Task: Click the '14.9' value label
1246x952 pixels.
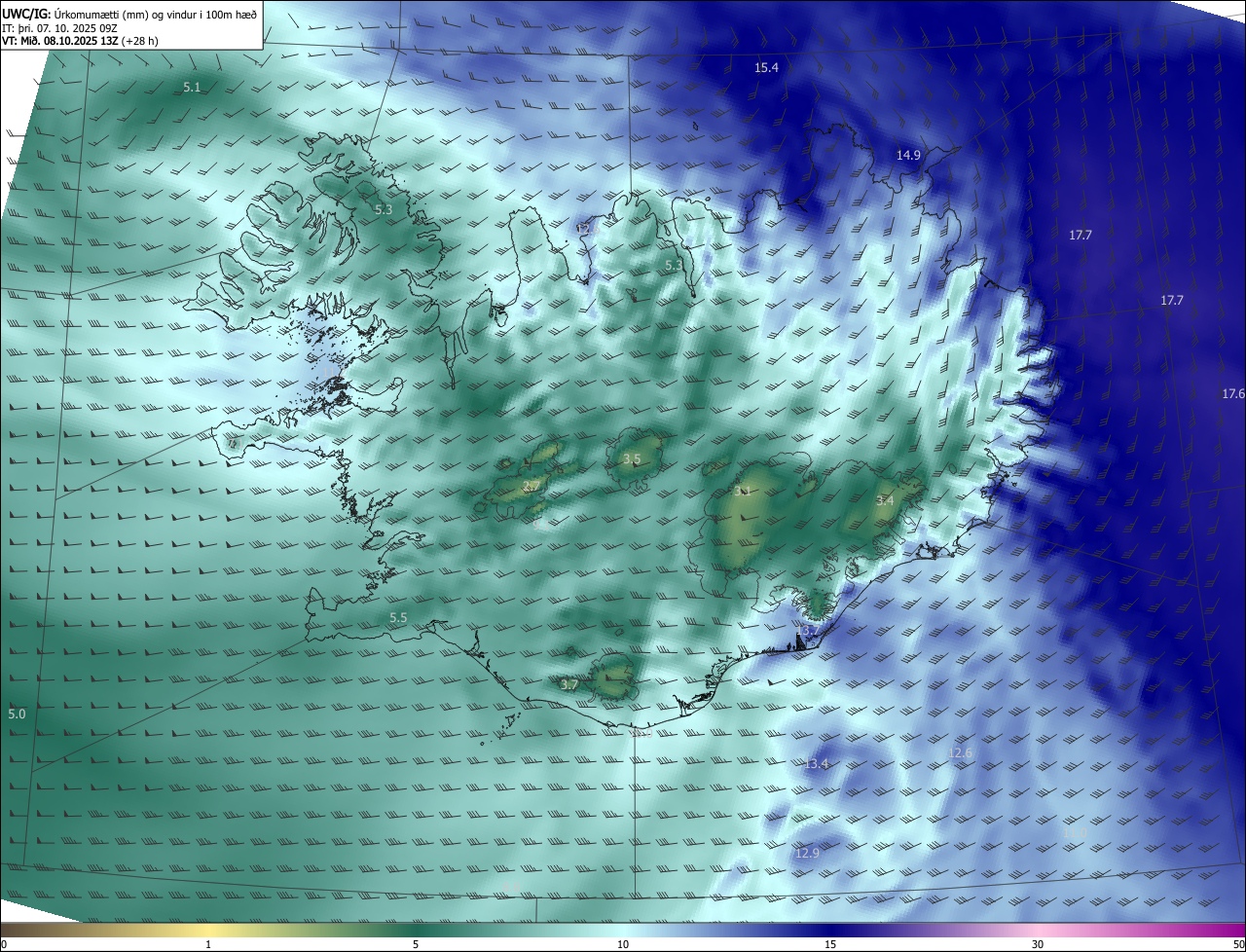Action: pyautogui.click(x=908, y=156)
